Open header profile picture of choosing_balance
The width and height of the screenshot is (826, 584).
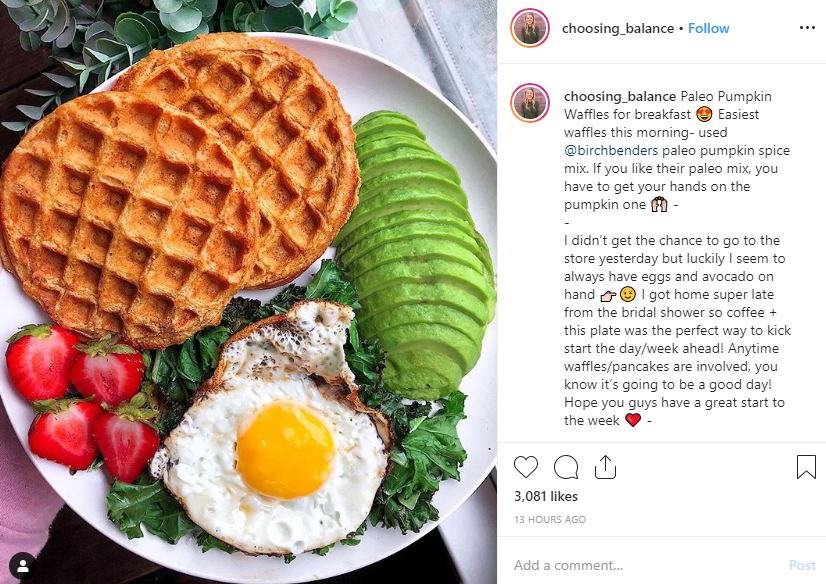[x=530, y=28]
